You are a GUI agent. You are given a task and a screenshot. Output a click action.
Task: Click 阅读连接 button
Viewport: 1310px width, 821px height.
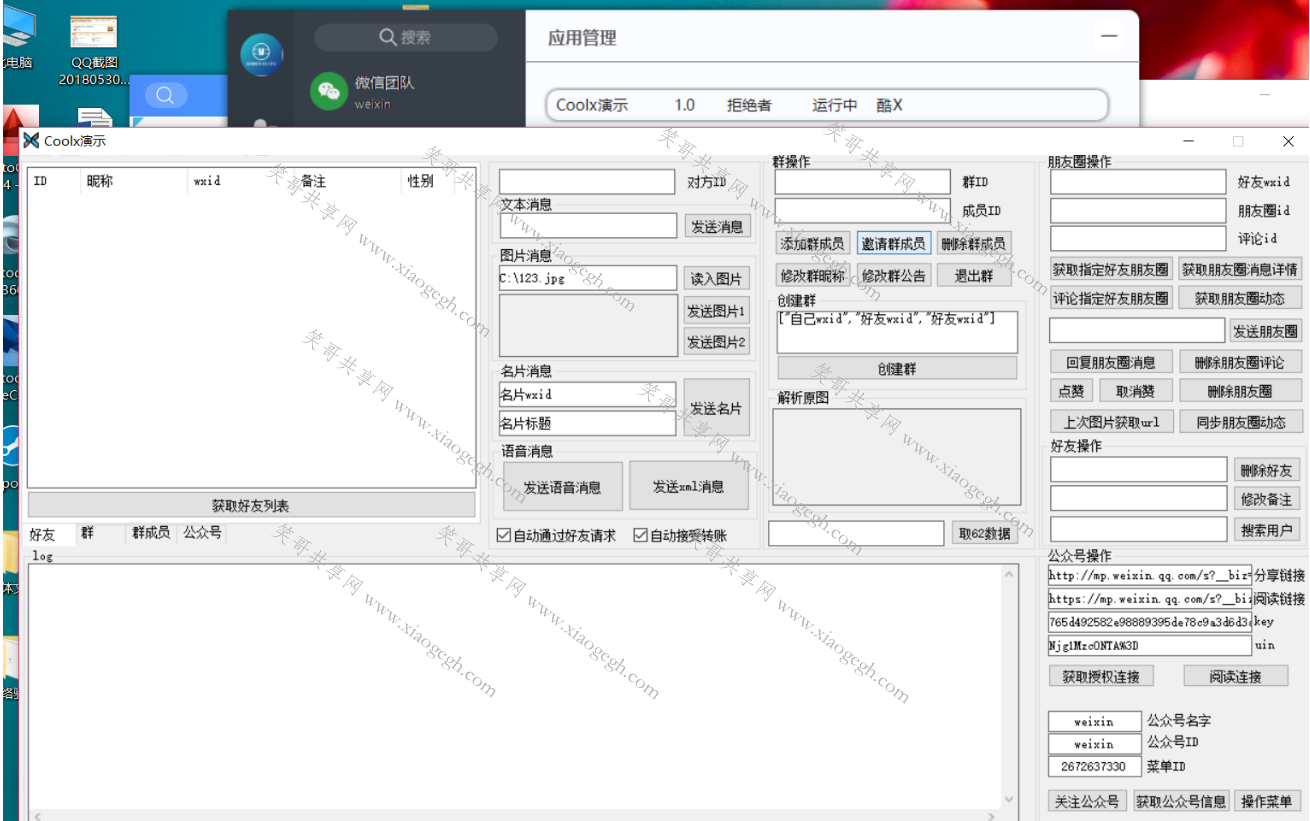pyautogui.click(x=1236, y=676)
